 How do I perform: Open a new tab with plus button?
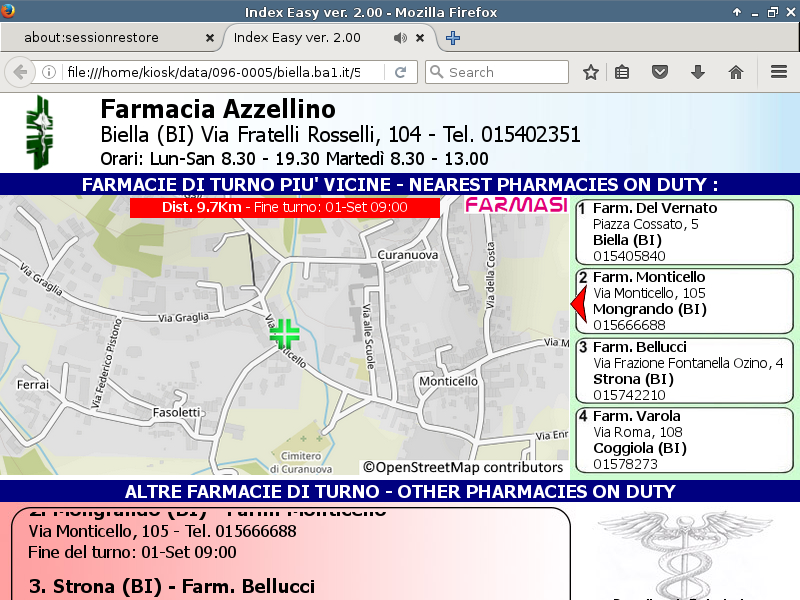tap(453, 38)
